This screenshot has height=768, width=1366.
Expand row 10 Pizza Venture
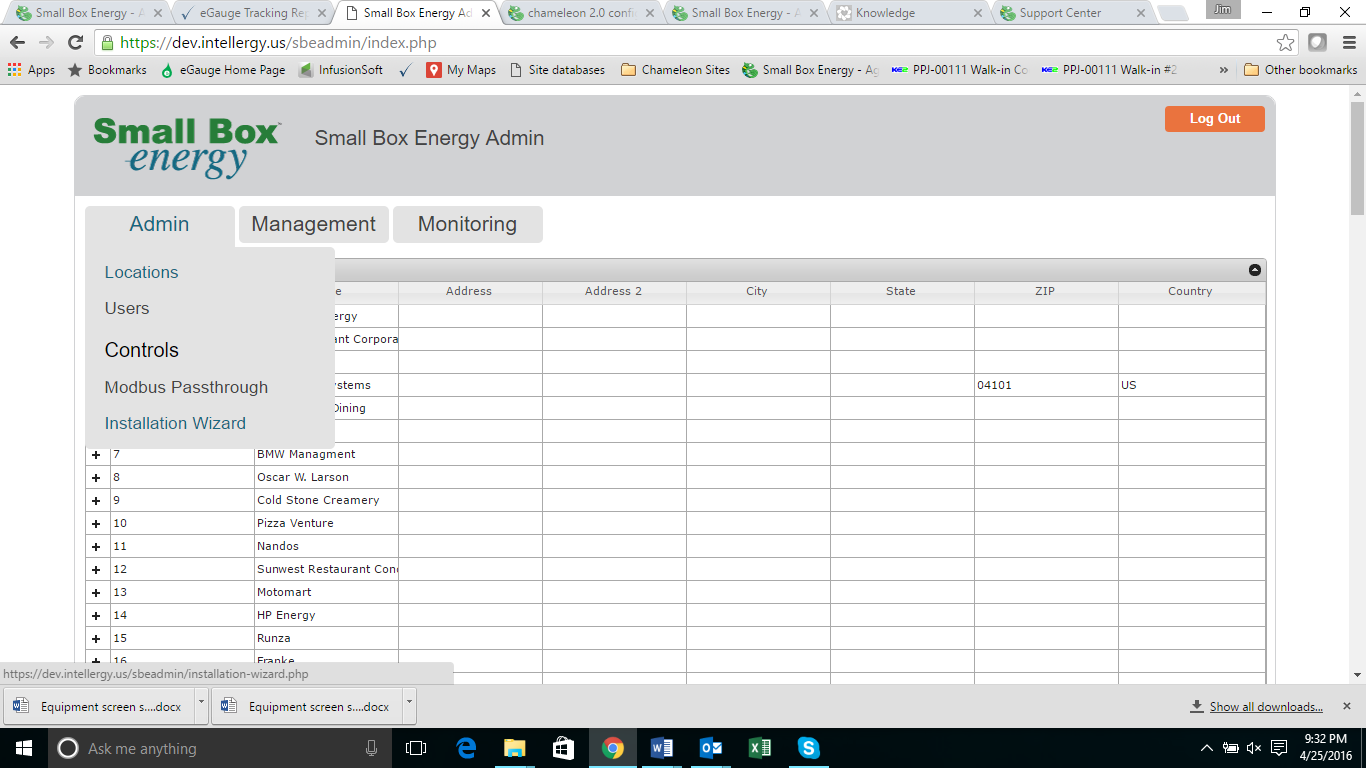click(x=96, y=524)
